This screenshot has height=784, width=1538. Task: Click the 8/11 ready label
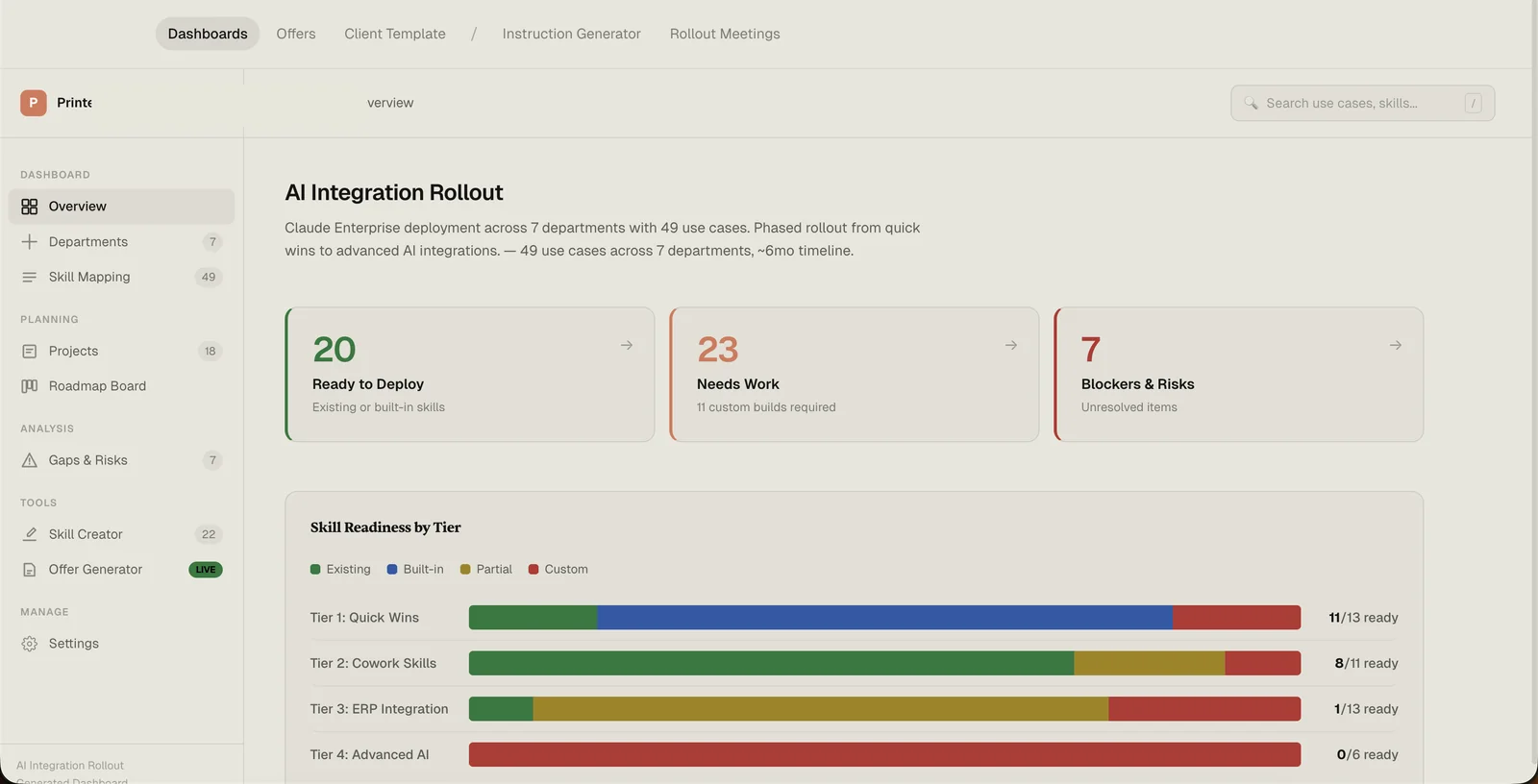point(1366,663)
